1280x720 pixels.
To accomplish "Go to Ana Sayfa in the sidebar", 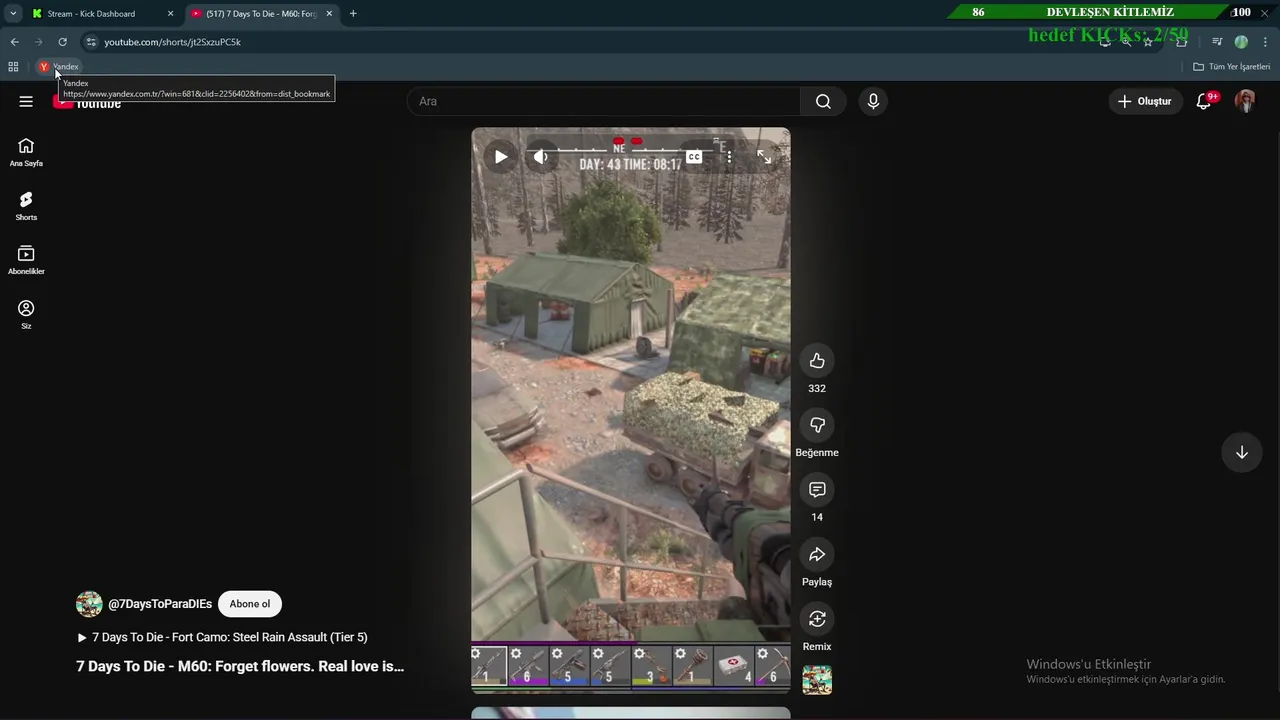I will 26,152.
